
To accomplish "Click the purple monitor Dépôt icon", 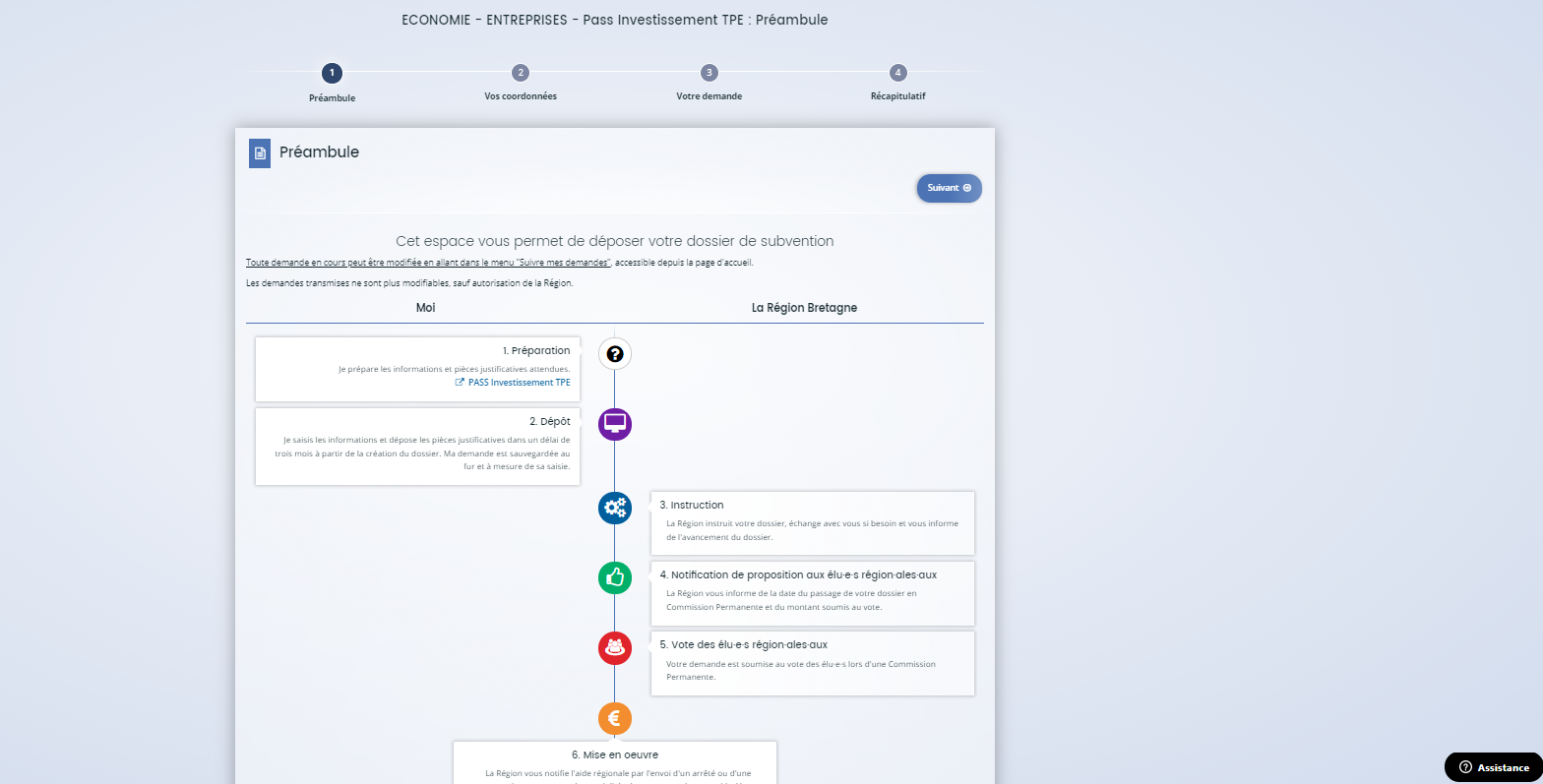I will [x=615, y=424].
